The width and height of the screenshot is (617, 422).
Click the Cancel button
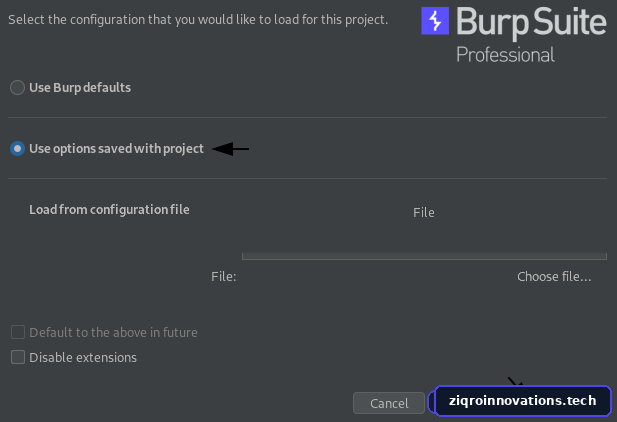pos(389,403)
